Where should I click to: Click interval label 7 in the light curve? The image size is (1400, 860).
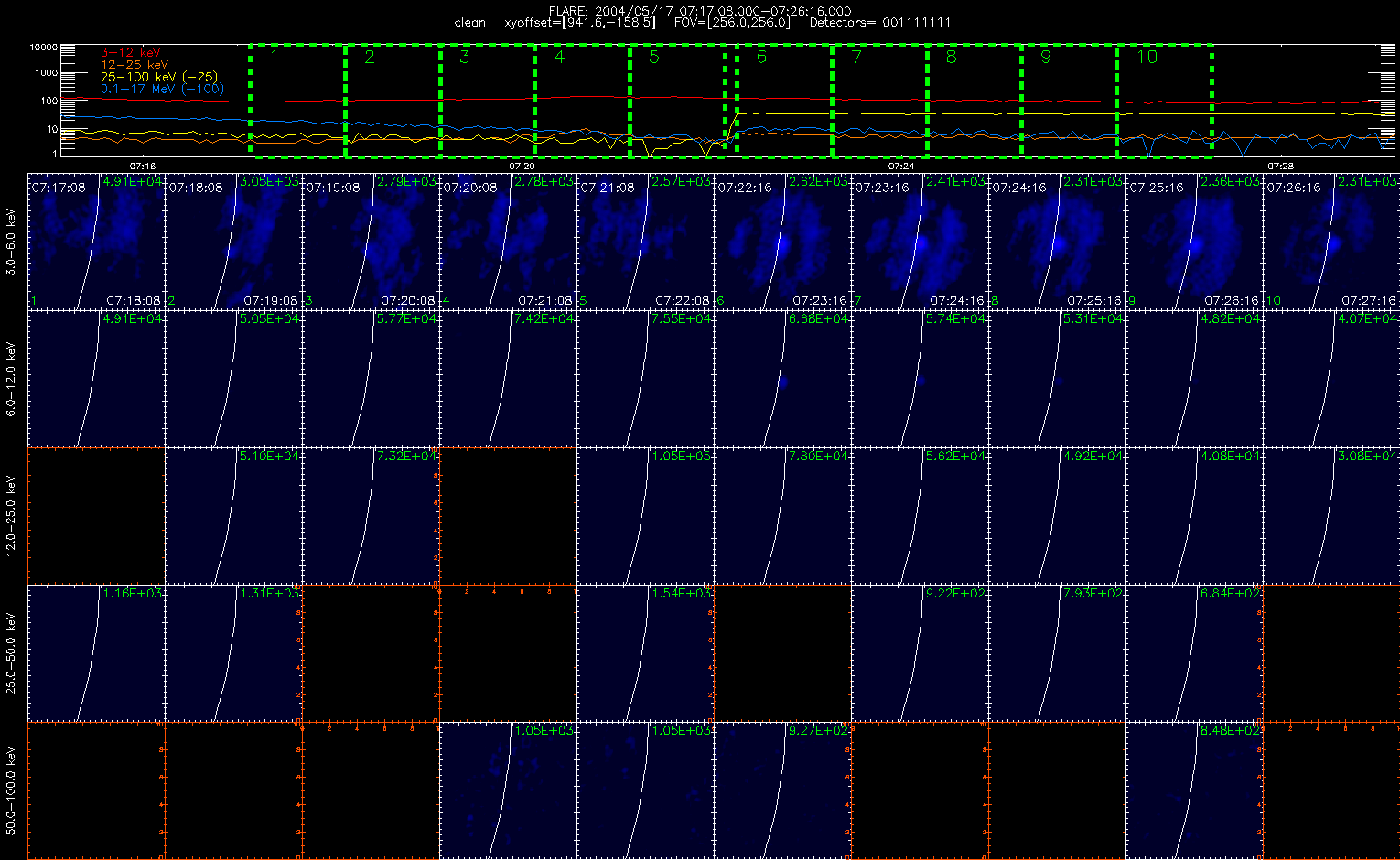click(x=856, y=57)
